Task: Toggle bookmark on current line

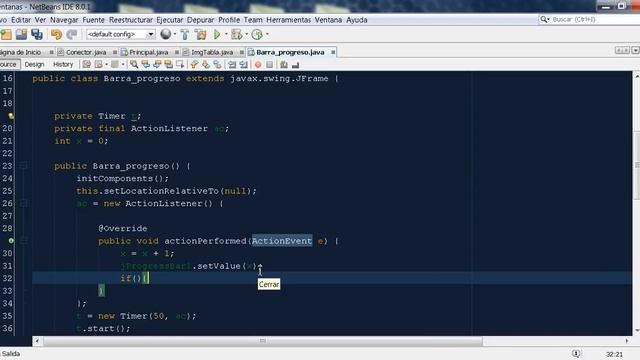Action: [218, 64]
